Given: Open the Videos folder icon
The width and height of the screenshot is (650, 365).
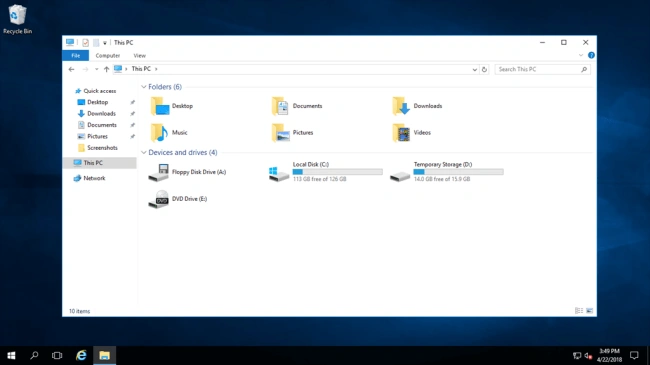Looking at the screenshot, I should click(x=401, y=133).
